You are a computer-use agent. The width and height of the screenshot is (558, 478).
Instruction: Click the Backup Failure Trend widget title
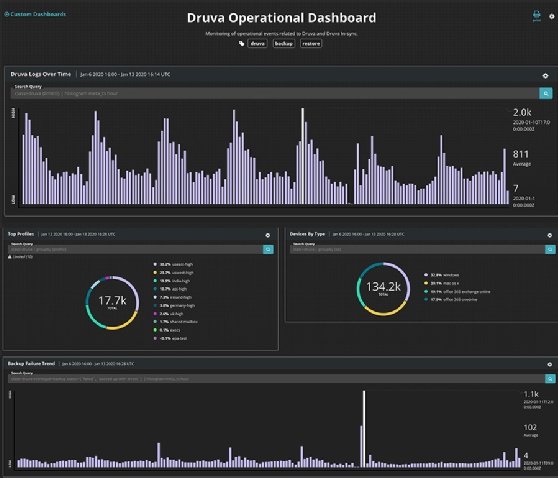click(31, 363)
